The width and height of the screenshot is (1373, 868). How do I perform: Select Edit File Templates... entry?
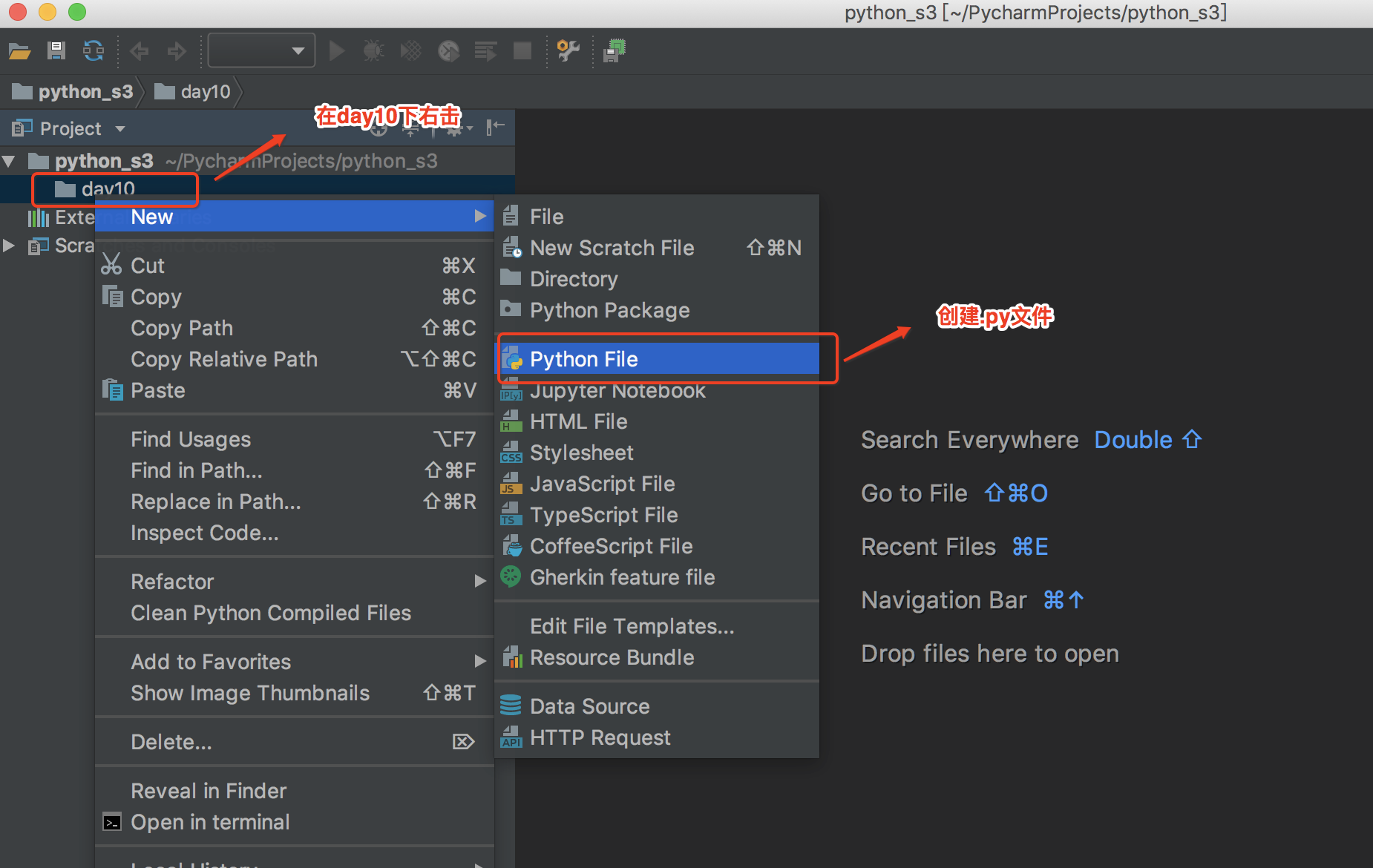tap(657, 626)
